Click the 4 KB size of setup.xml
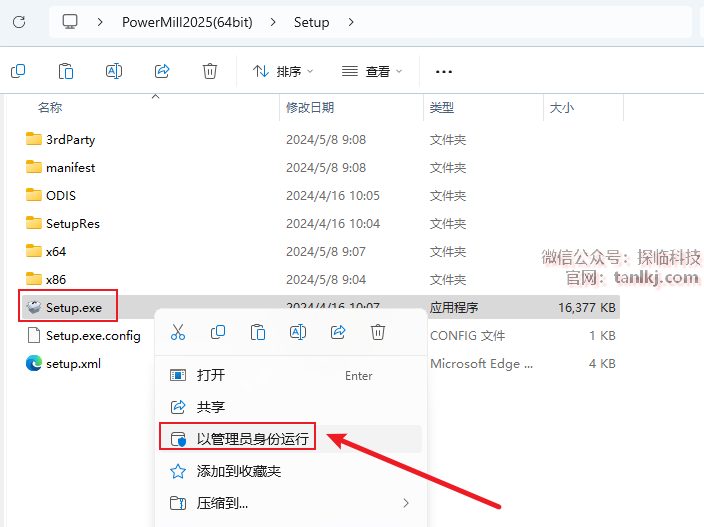Image resolution: width=704 pixels, height=527 pixels. [602, 364]
